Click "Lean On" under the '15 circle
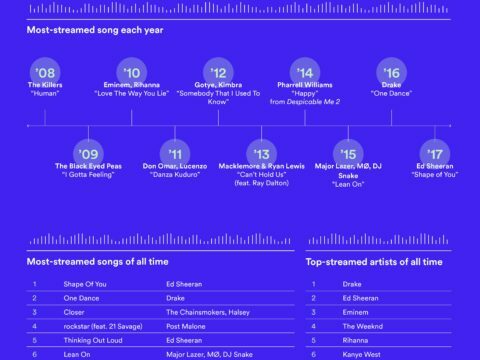The width and height of the screenshot is (480, 360). coord(348,184)
